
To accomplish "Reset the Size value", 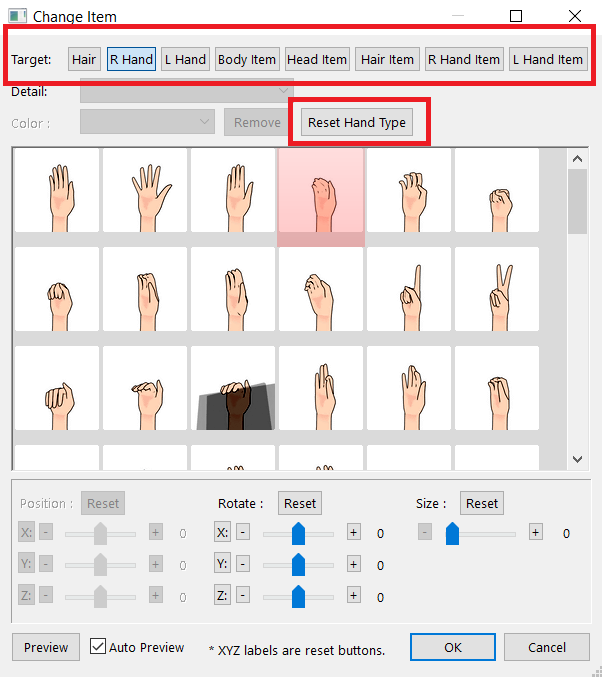I will click(x=482, y=503).
